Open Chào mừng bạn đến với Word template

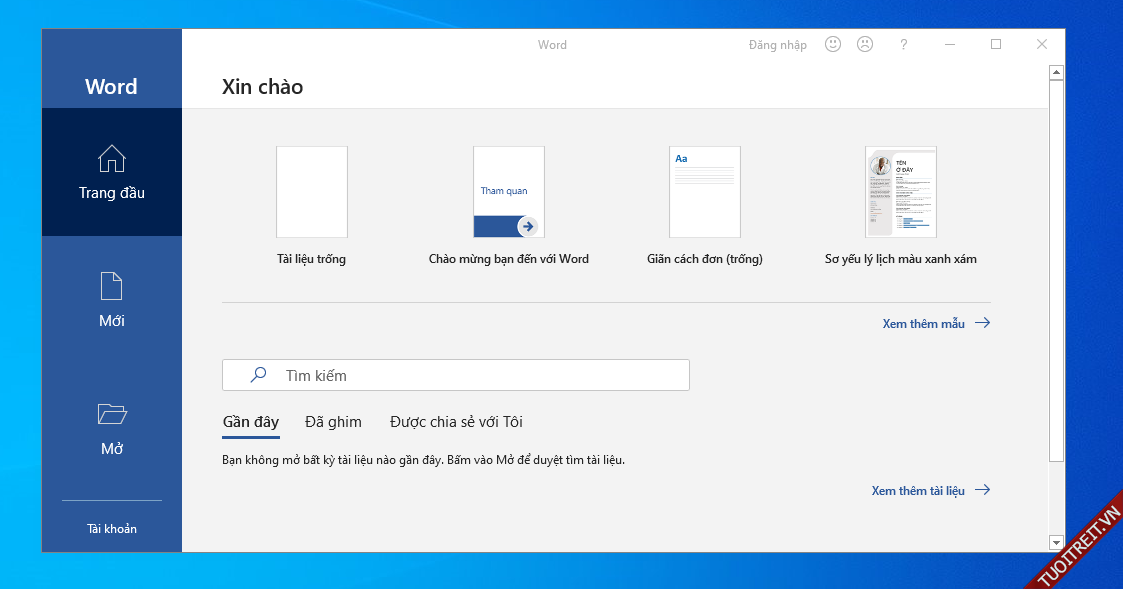coord(508,192)
